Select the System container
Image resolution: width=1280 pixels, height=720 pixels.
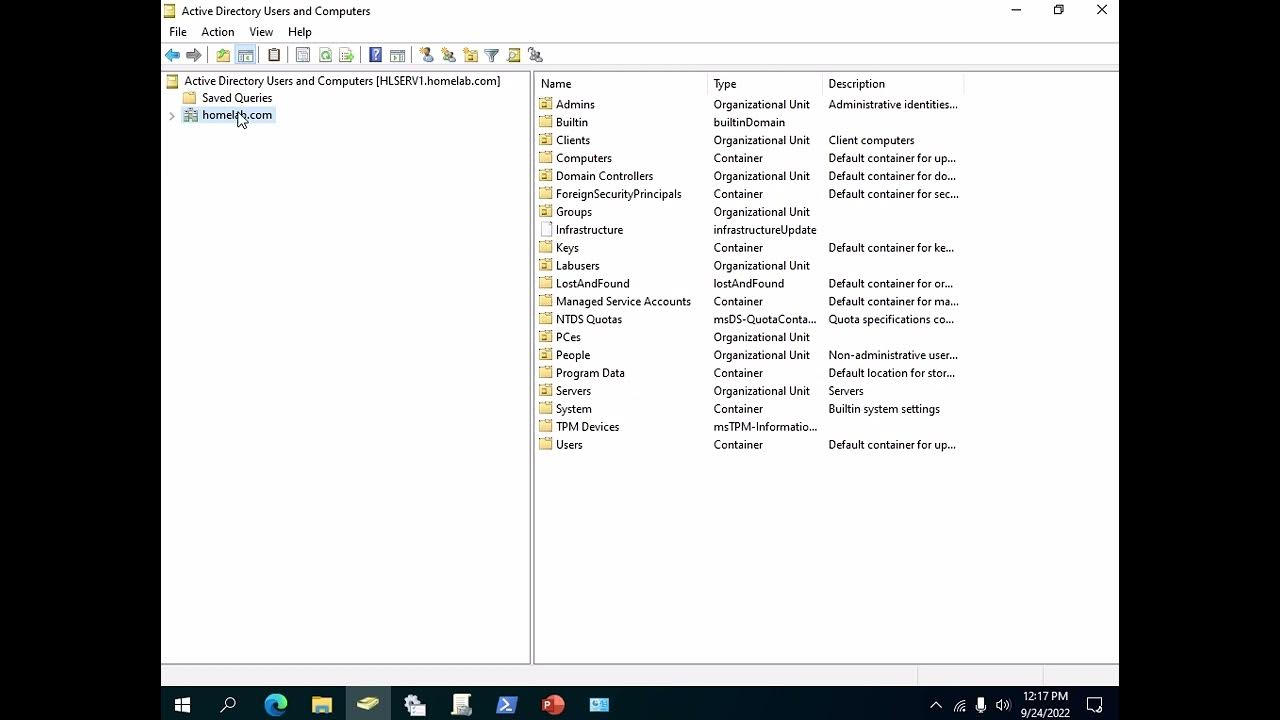click(573, 409)
